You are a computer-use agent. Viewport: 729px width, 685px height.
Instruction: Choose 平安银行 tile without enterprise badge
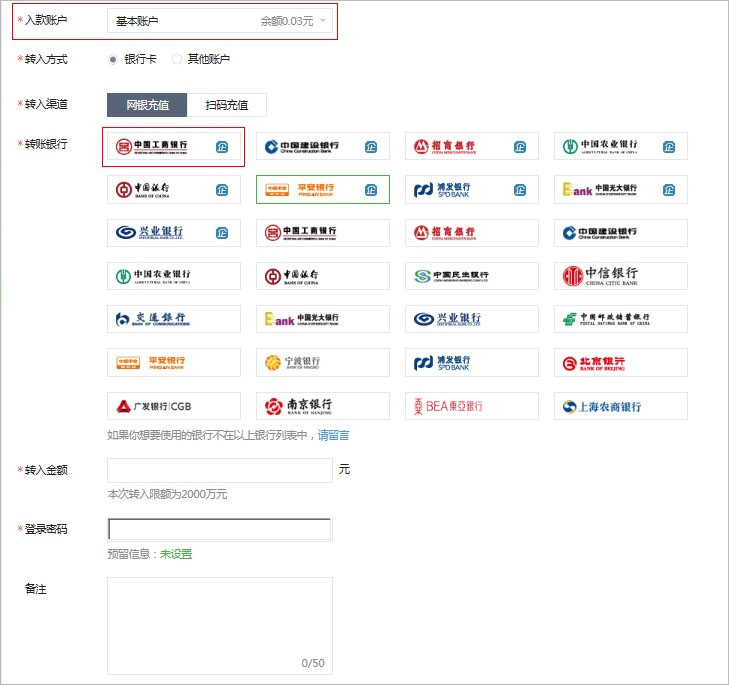[x=173, y=362]
